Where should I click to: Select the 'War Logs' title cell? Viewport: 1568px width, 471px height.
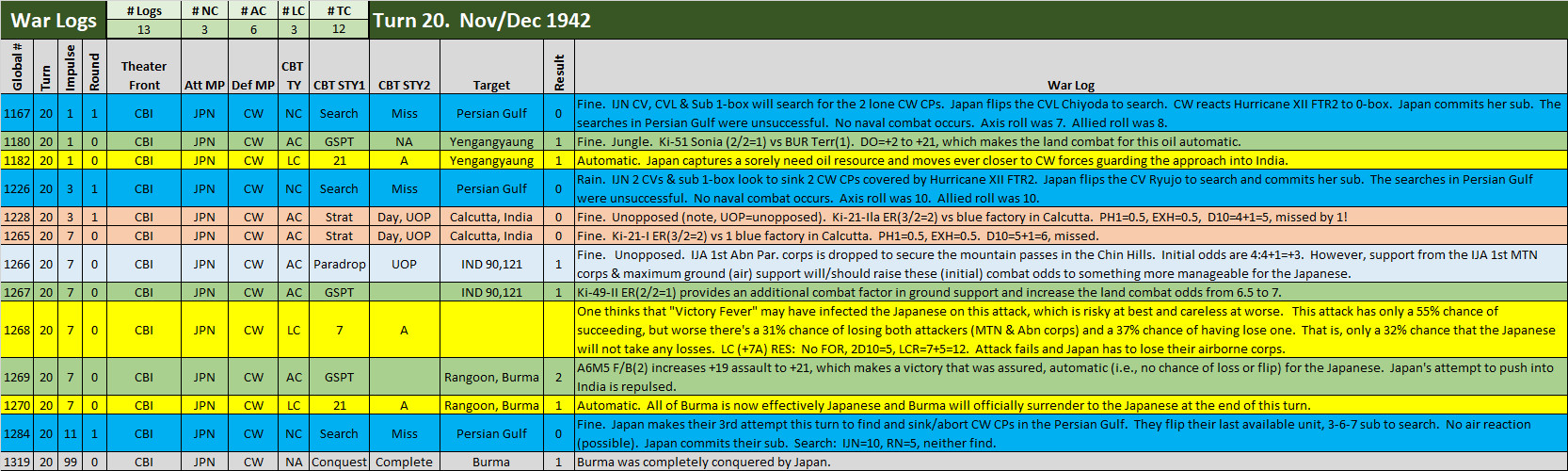coord(54,20)
